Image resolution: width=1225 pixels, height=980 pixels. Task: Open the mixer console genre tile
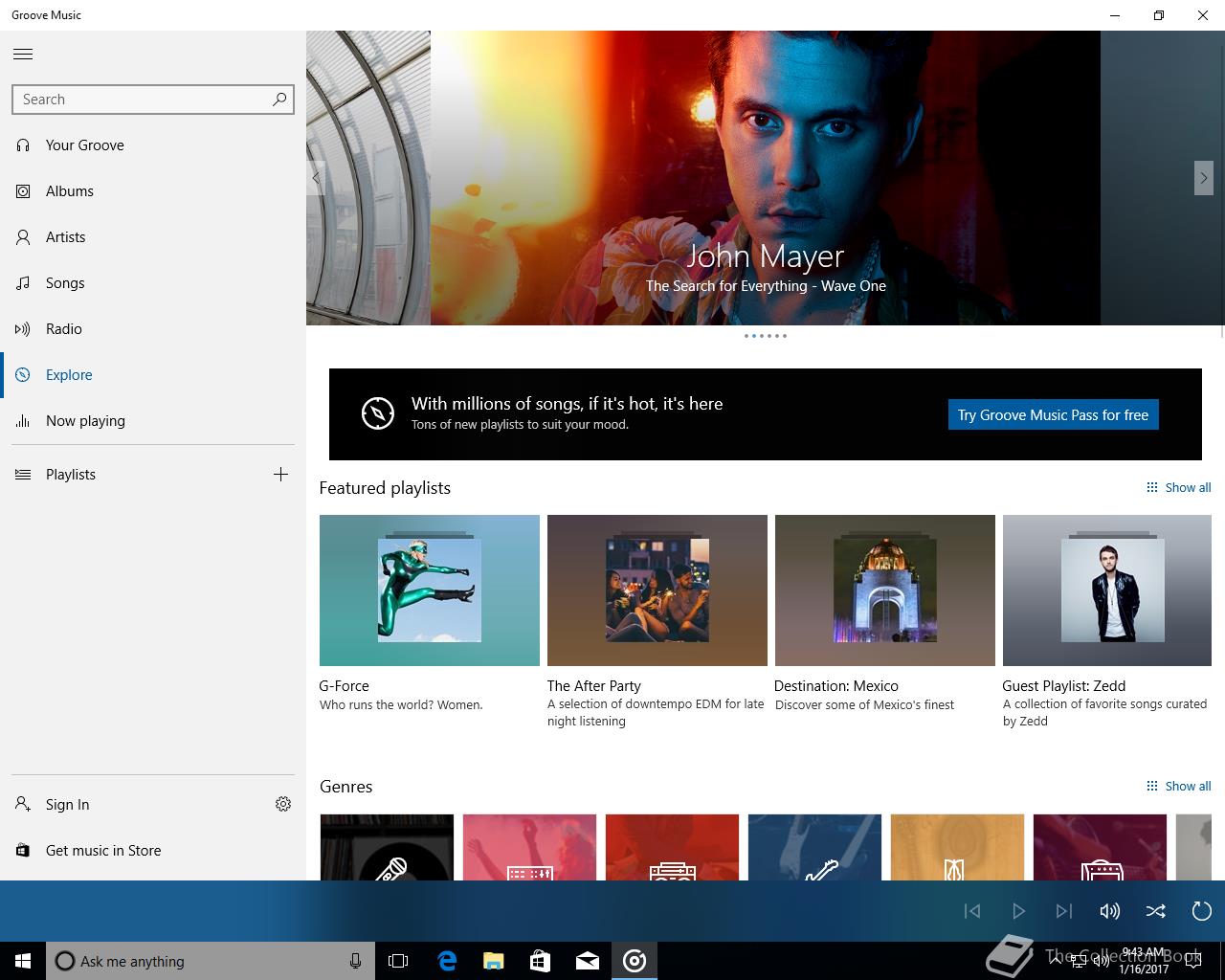pos(529,847)
